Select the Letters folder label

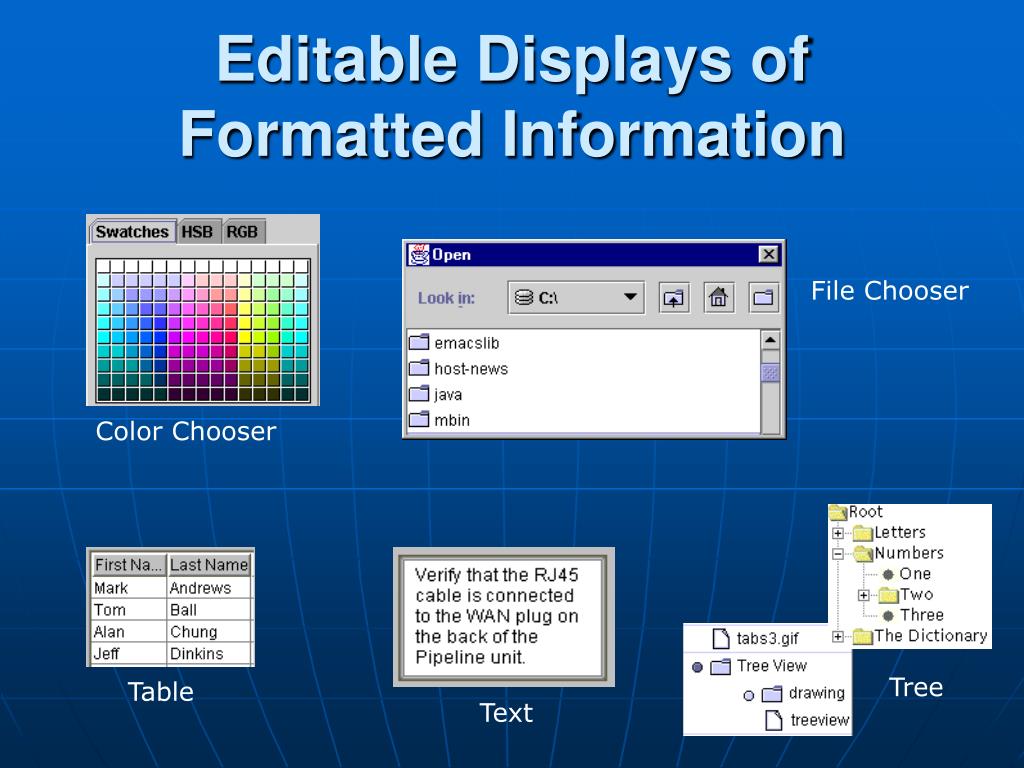coord(900,532)
